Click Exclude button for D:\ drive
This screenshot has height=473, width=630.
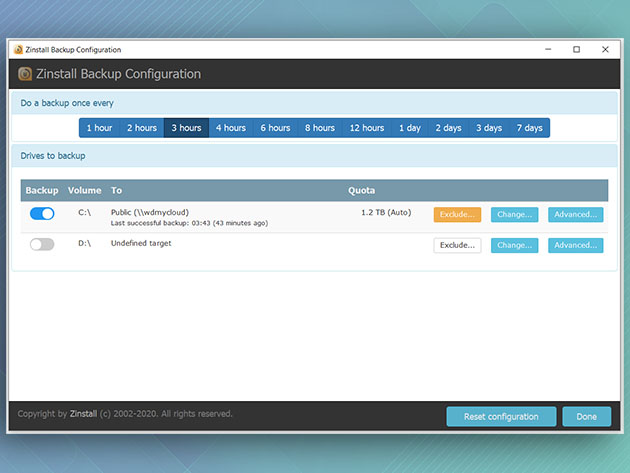click(x=457, y=245)
